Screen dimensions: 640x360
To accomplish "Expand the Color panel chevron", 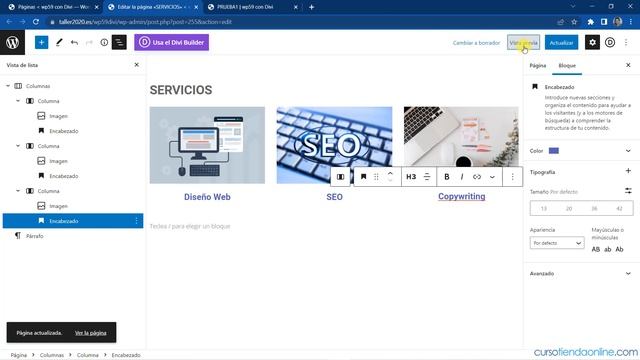I will coord(628,151).
